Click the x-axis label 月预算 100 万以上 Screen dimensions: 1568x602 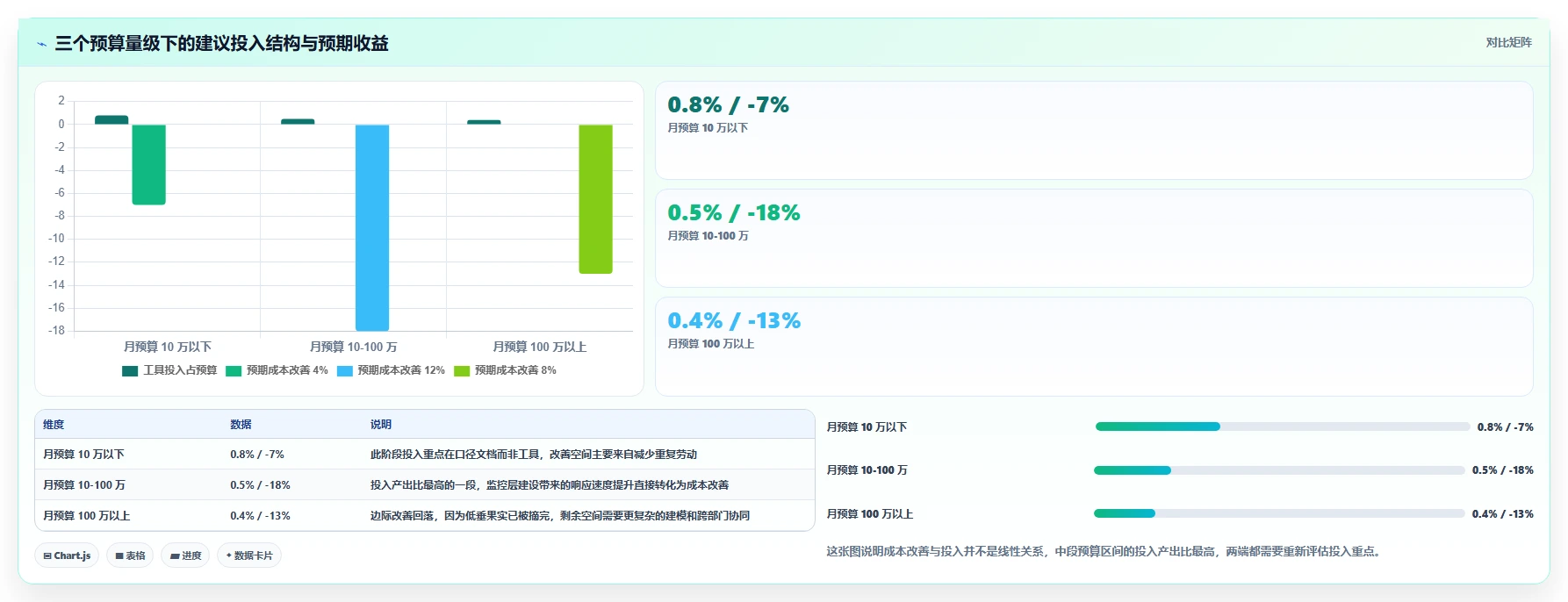(x=539, y=347)
